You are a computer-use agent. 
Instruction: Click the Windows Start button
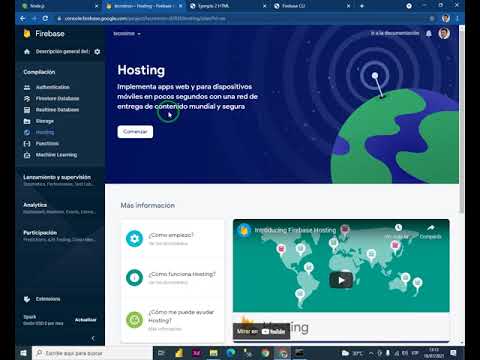pyautogui.click(x=23, y=353)
